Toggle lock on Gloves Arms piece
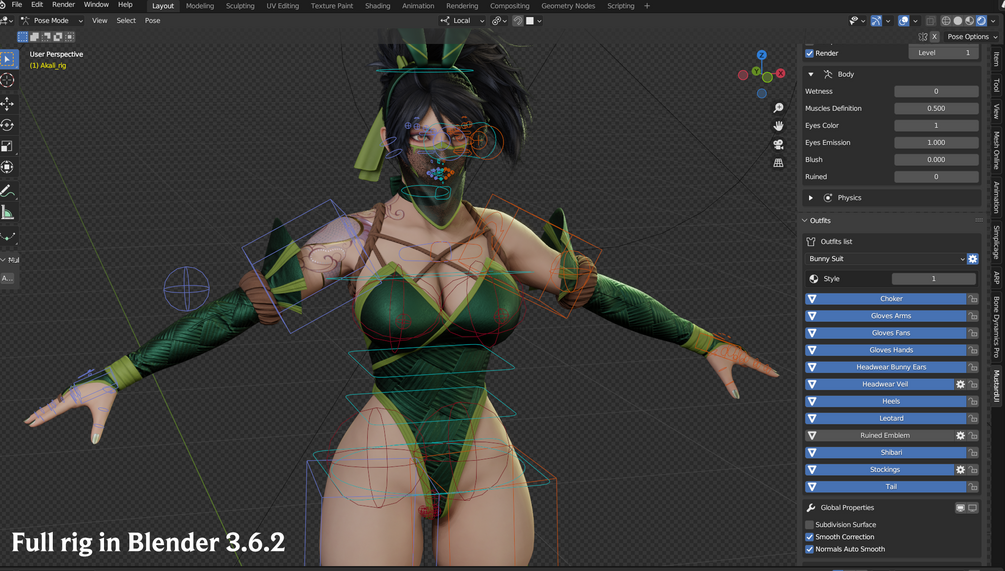1005x571 pixels. click(x=973, y=315)
